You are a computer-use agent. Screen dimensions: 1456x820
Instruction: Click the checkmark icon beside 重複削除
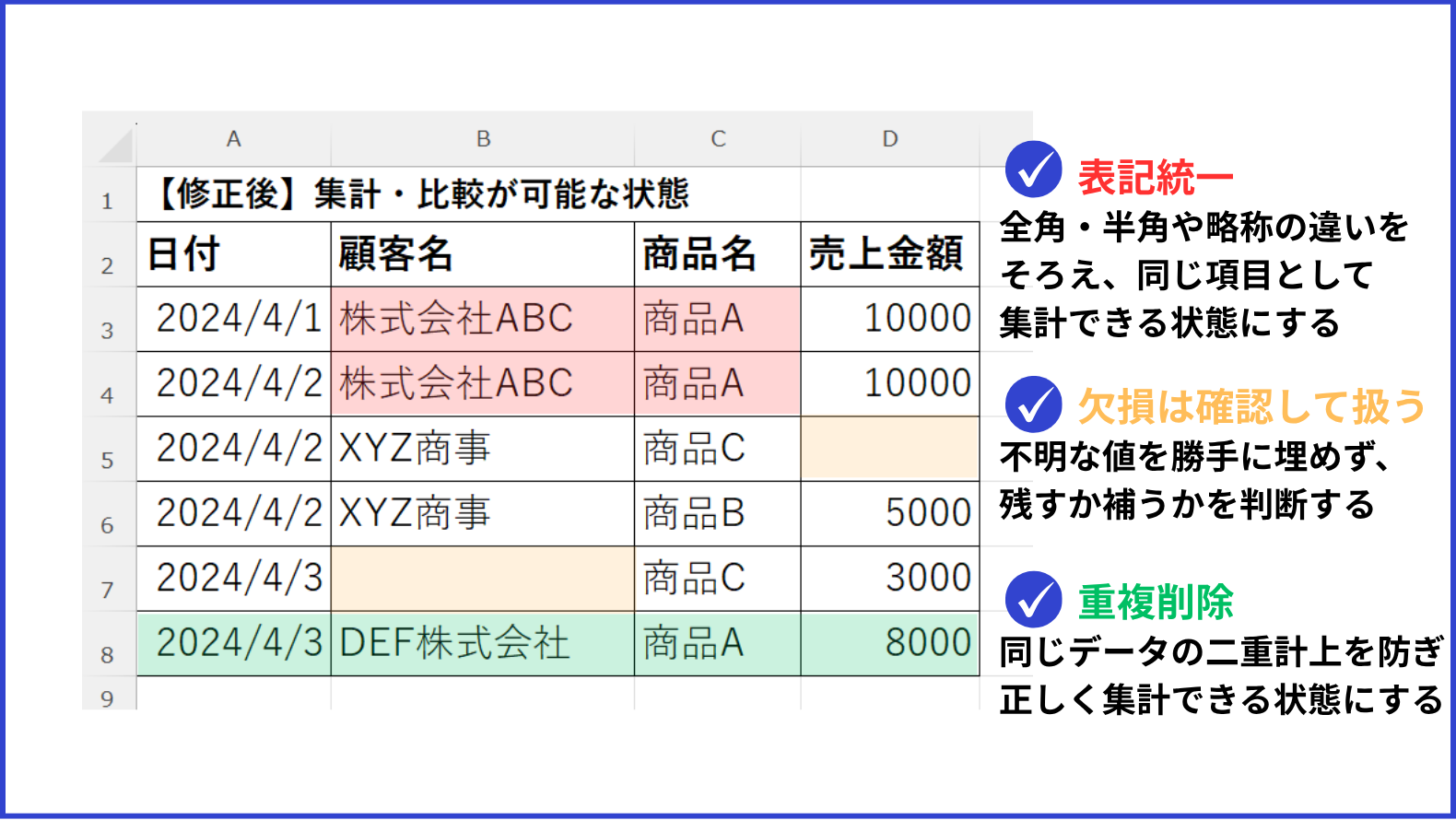click(1033, 600)
